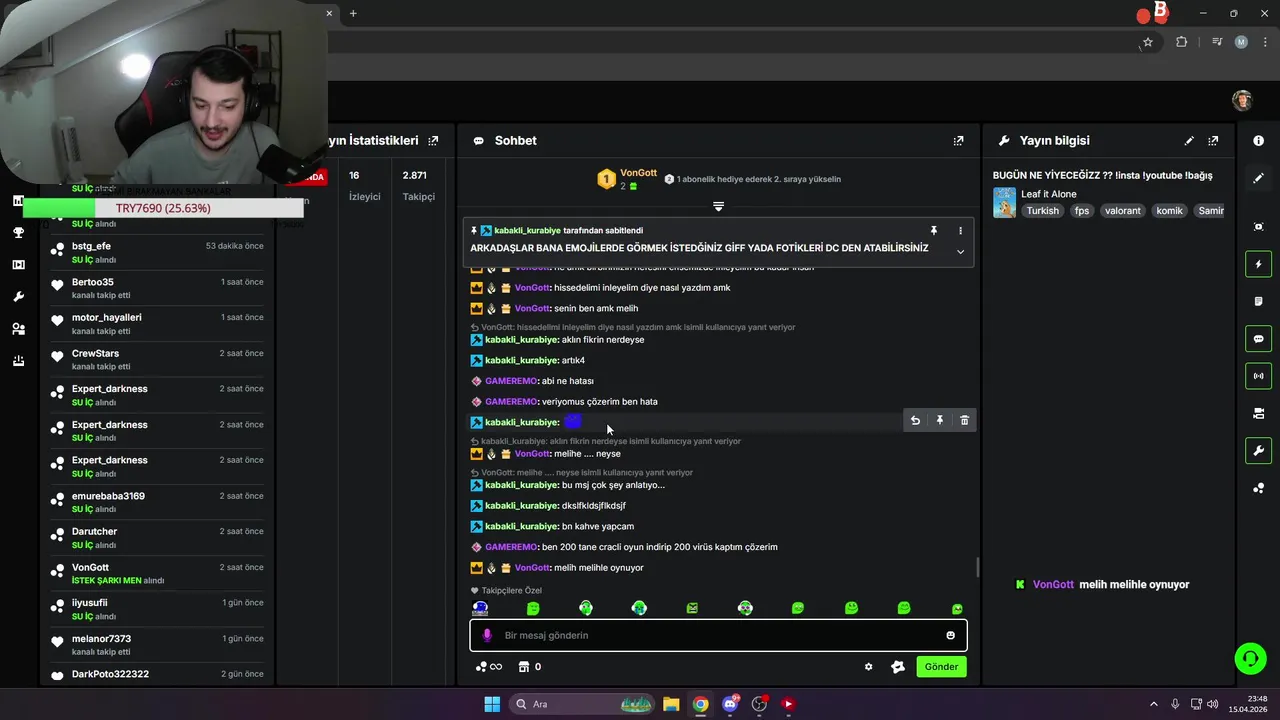Image resolution: width=1280 pixels, height=720 pixels.
Task: Open the wrench settings icon in the left sidebar
Action: point(18,297)
